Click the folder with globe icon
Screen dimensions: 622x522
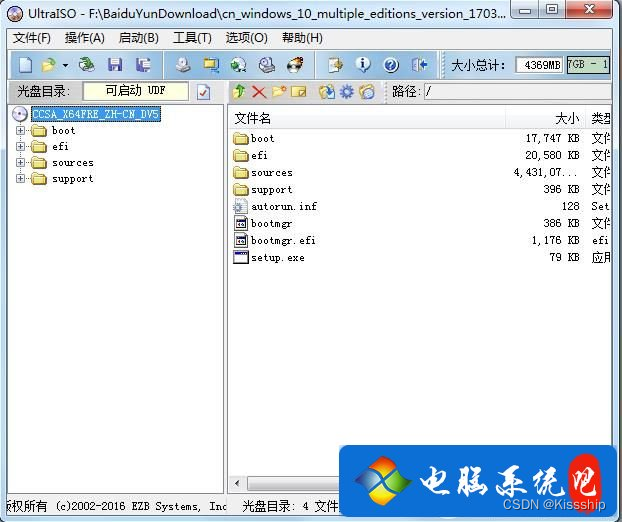(367, 92)
